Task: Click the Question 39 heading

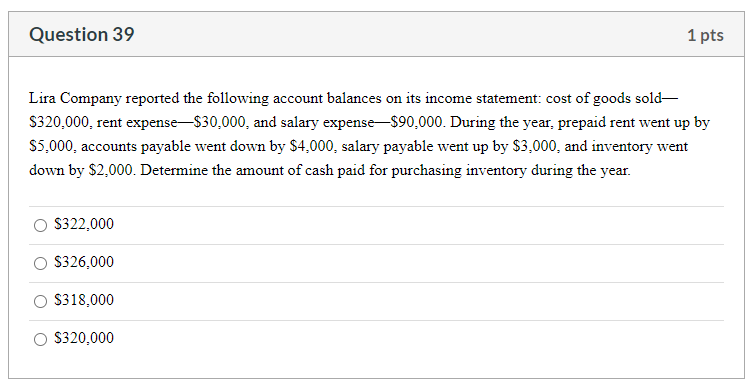Action: coord(81,35)
